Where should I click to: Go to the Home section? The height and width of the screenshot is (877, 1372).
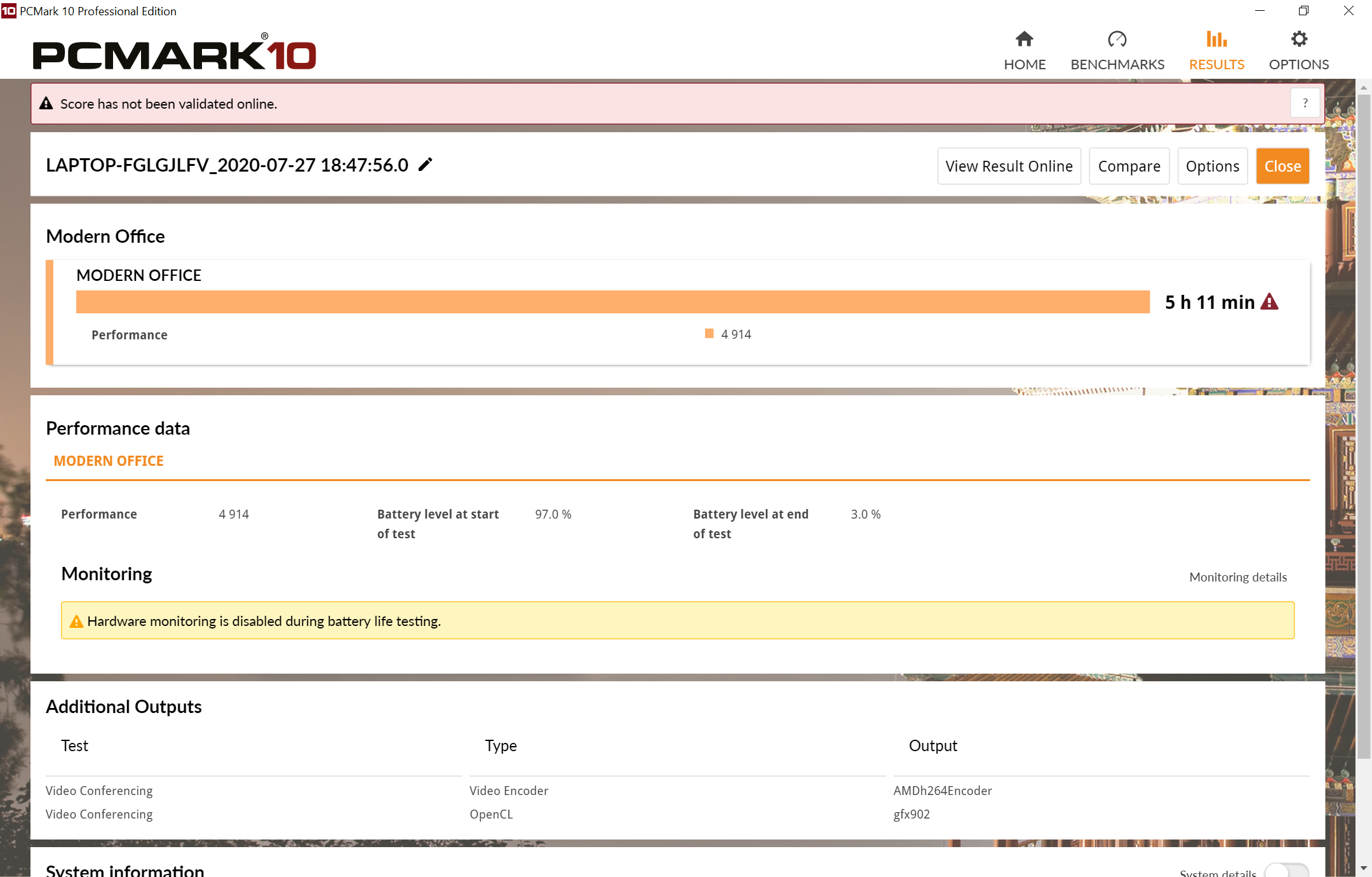click(1025, 51)
